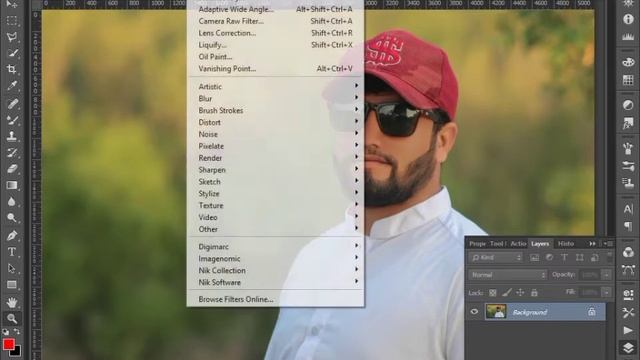The height and width of the screenshot is (360, 640).
Task: Open the Layers panel options menu
Action: coord(609,244)
